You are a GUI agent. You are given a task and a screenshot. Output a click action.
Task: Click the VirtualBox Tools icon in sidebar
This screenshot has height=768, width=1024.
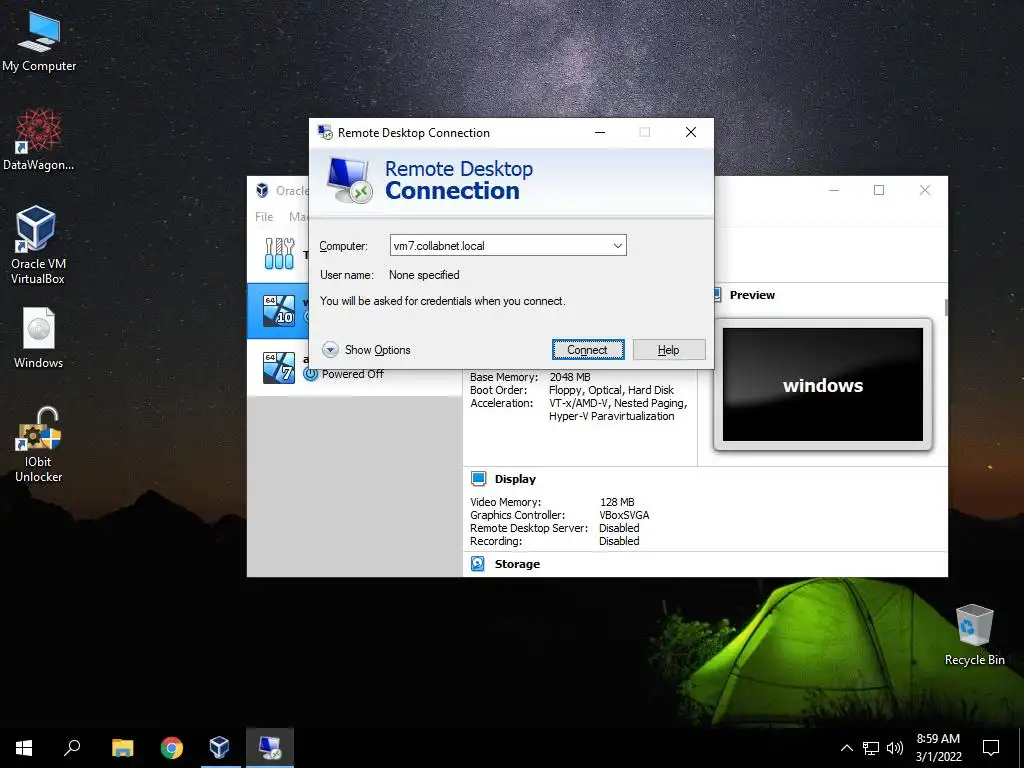(280, 253)
